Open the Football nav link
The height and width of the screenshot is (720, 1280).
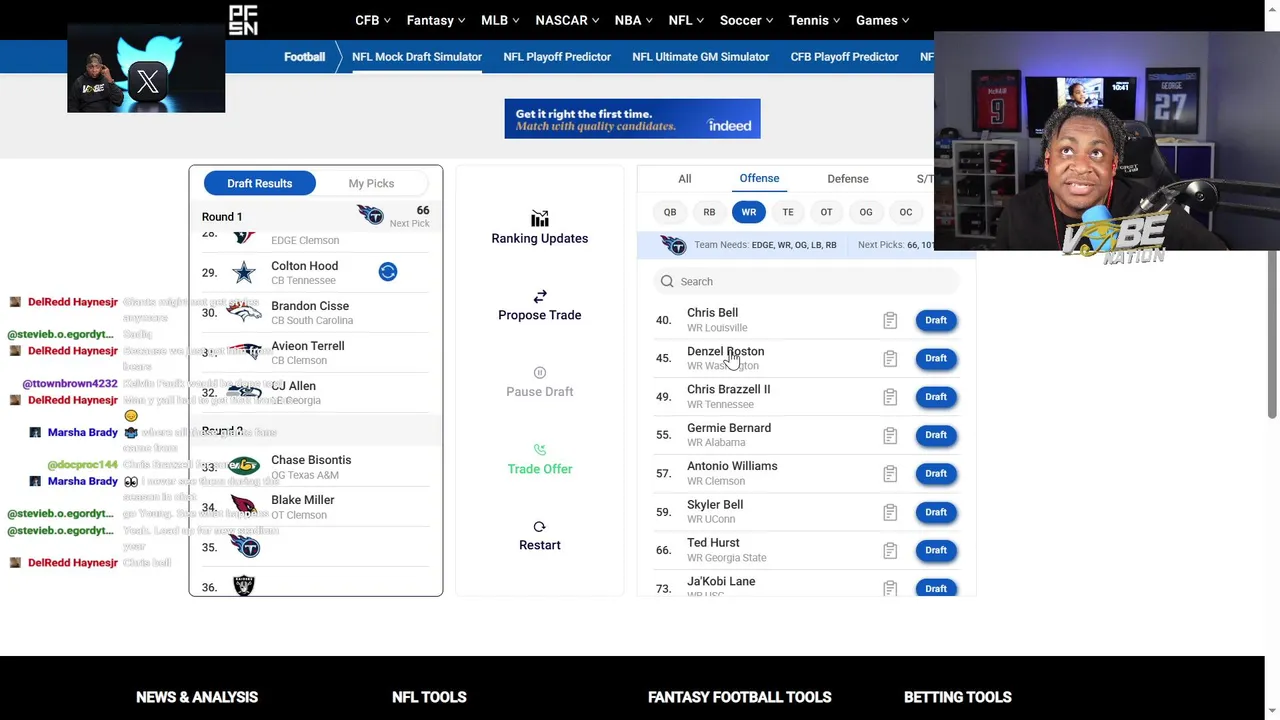click(304, 57)
